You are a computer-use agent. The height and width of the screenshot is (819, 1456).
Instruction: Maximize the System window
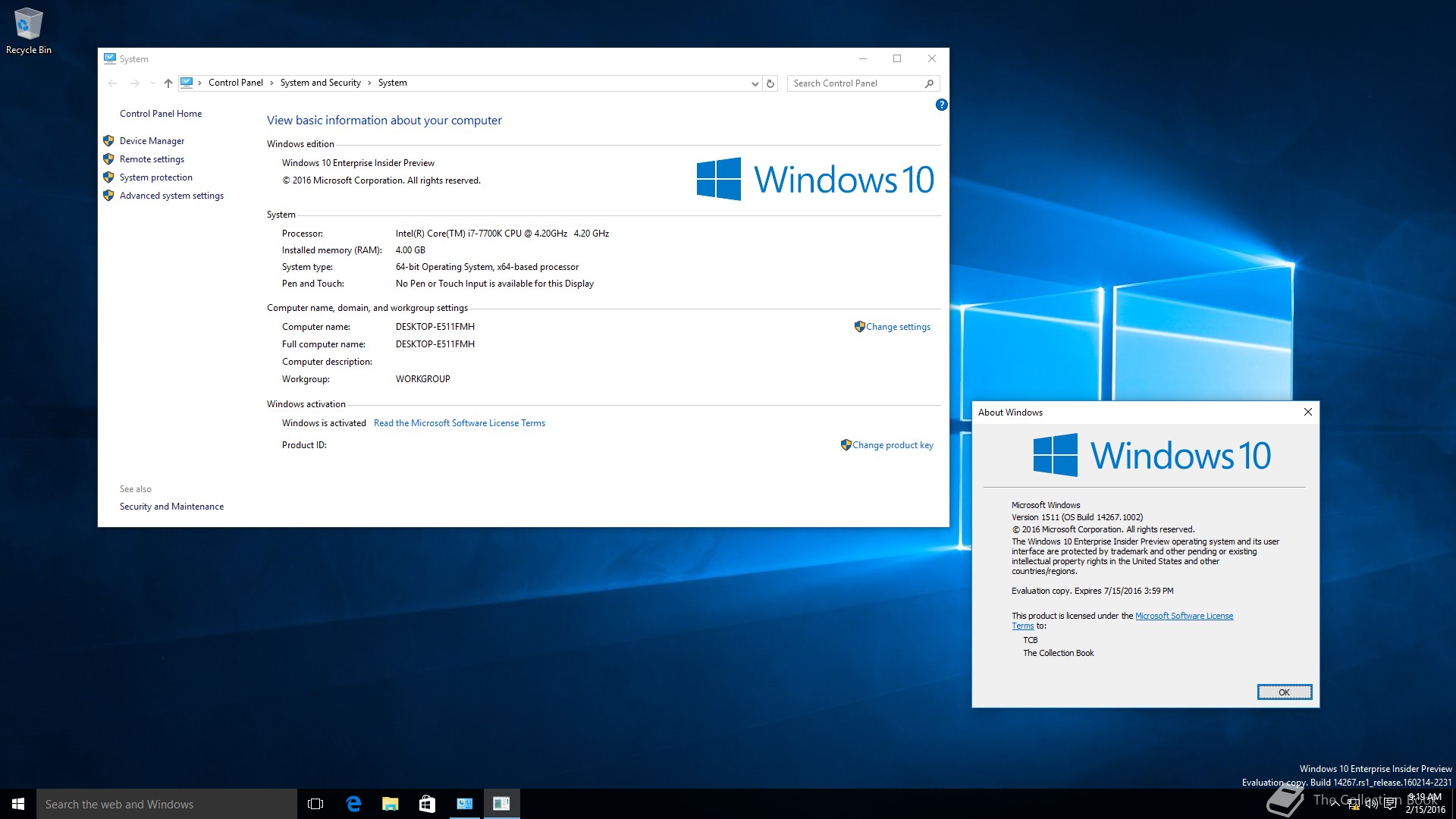coord(897,58)
